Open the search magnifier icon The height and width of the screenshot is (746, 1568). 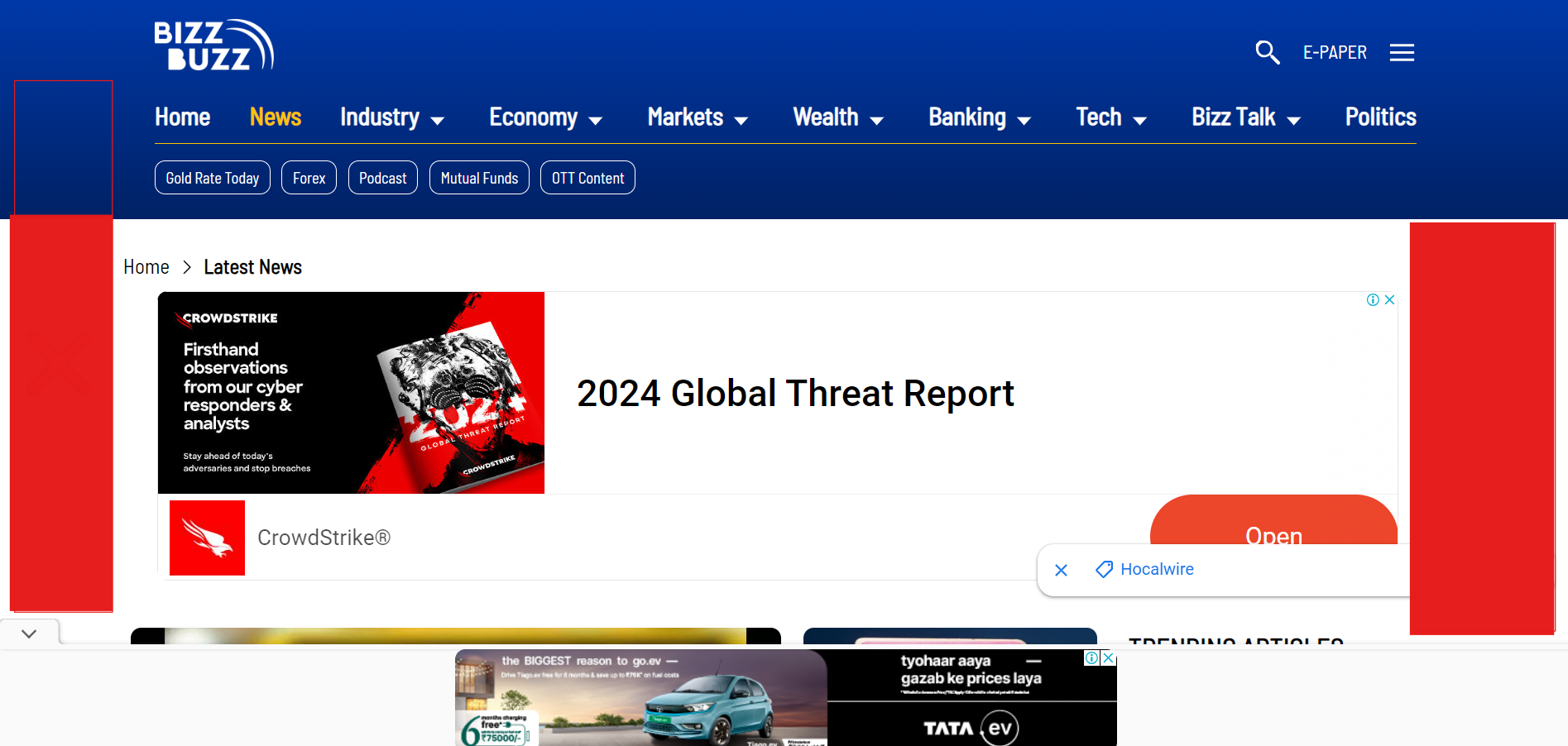tap(1267, 52)
